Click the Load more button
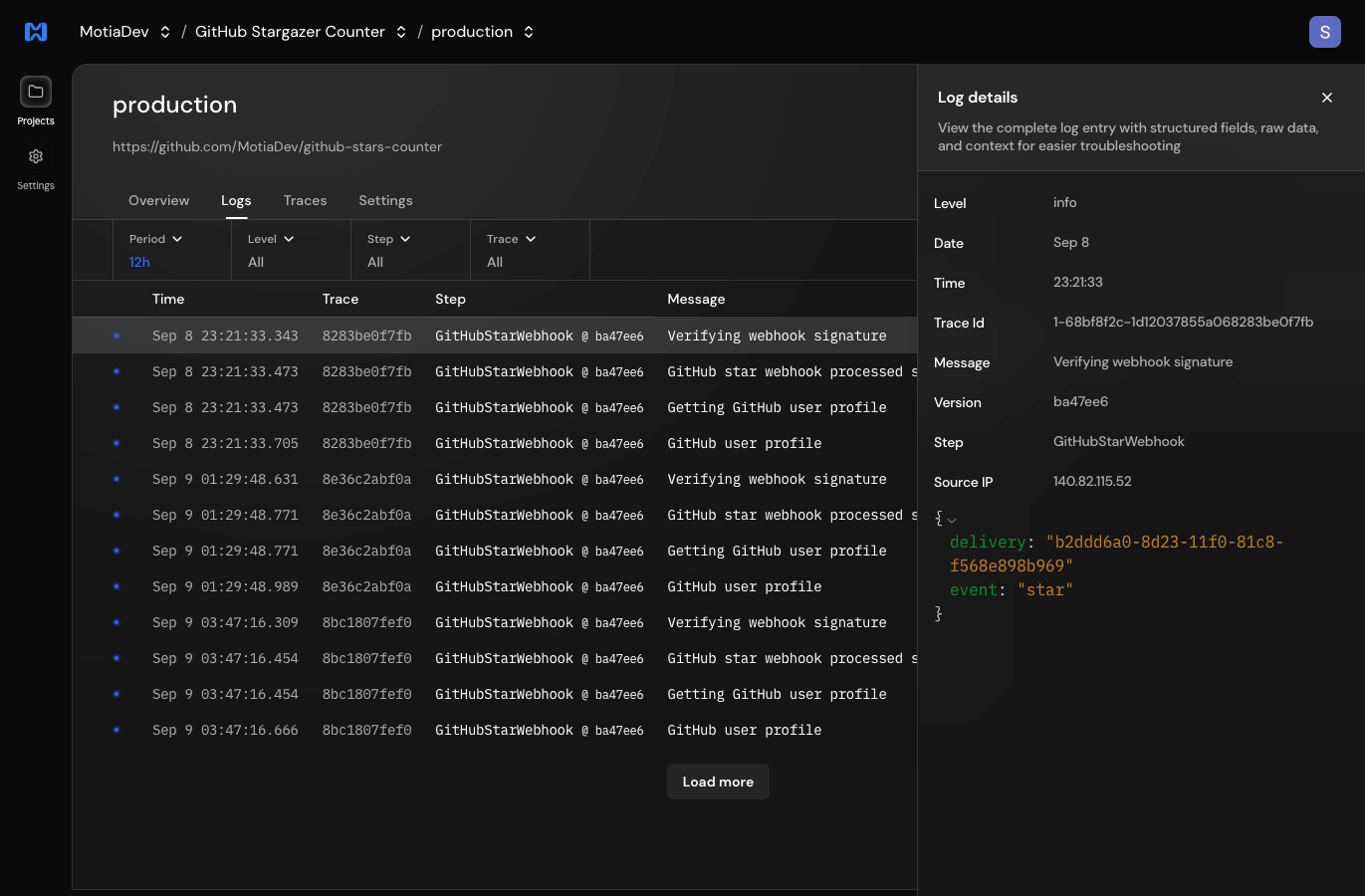Viewport: 1365px width, 896px height. click(x=718, y=782)
